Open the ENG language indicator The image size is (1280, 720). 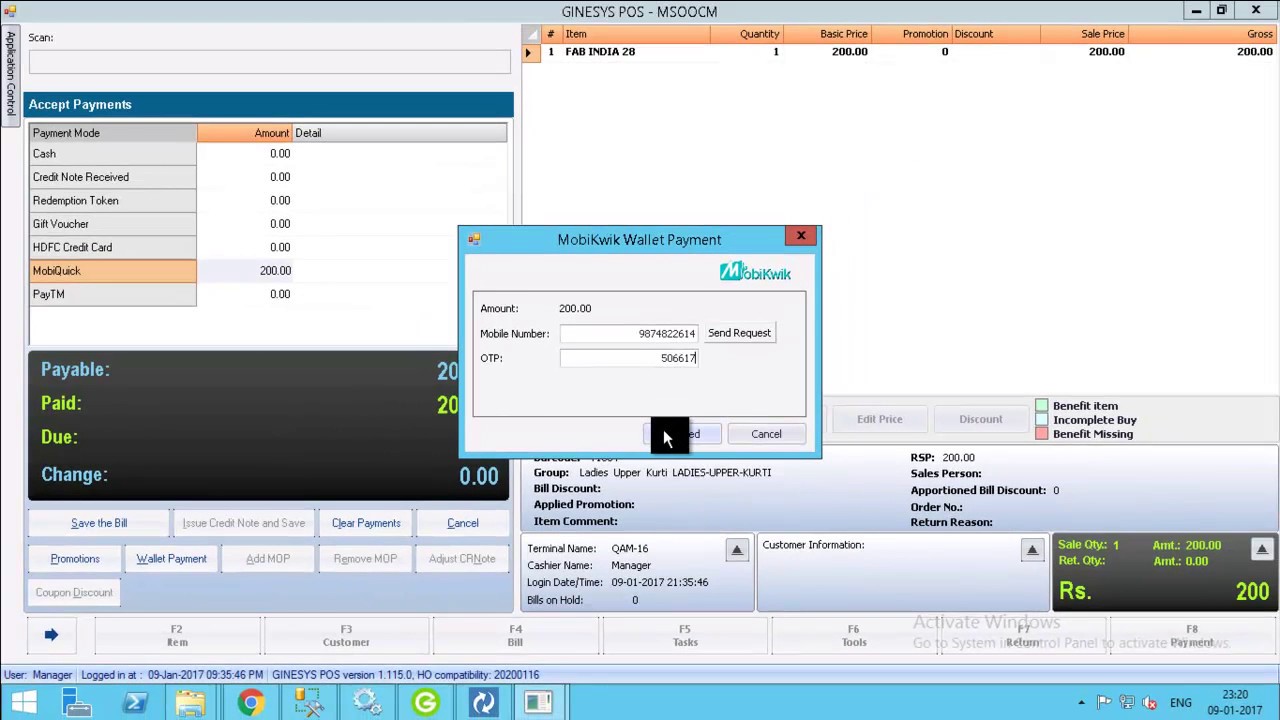pos(1180,702)
